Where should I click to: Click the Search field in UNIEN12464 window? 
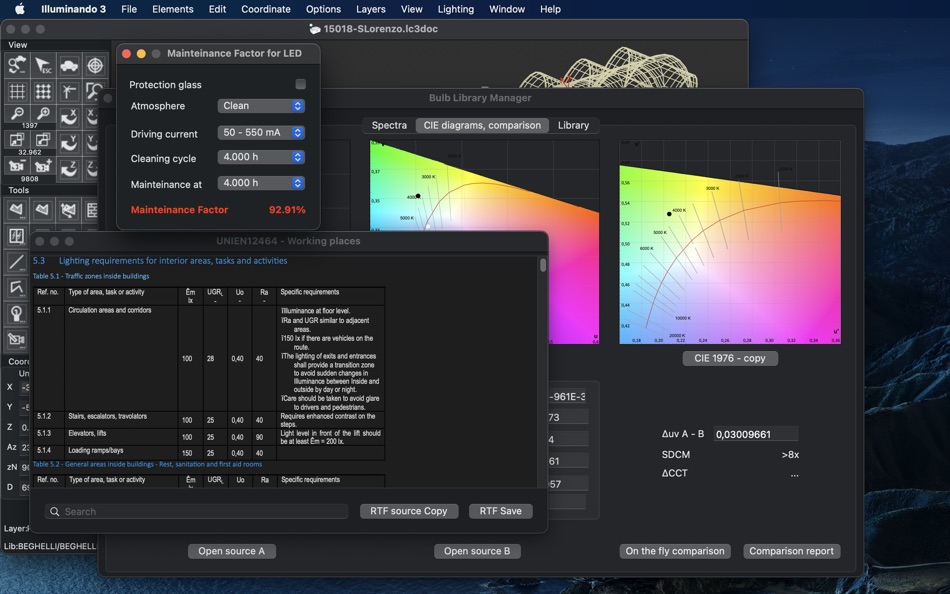pos(196,512)
